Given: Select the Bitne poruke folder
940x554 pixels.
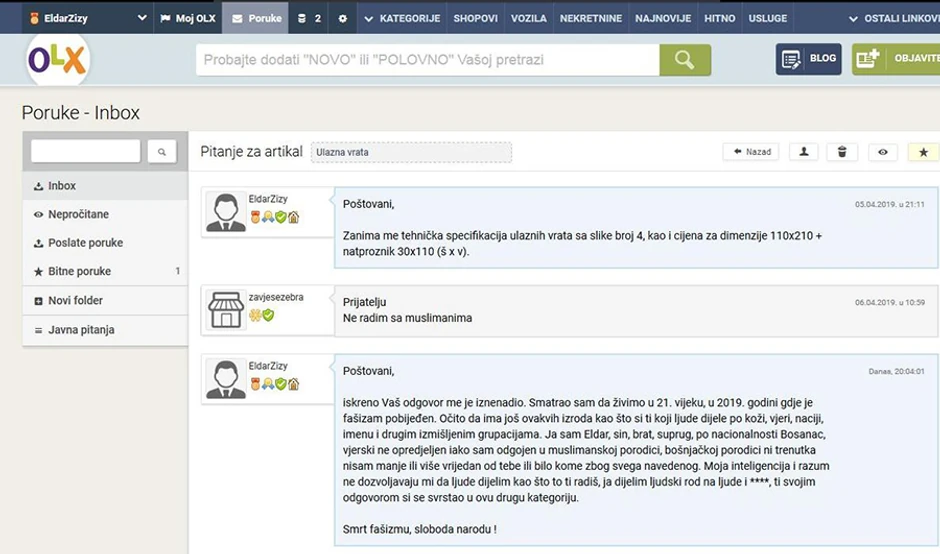Looking at the screenshot, I should 79,271.
